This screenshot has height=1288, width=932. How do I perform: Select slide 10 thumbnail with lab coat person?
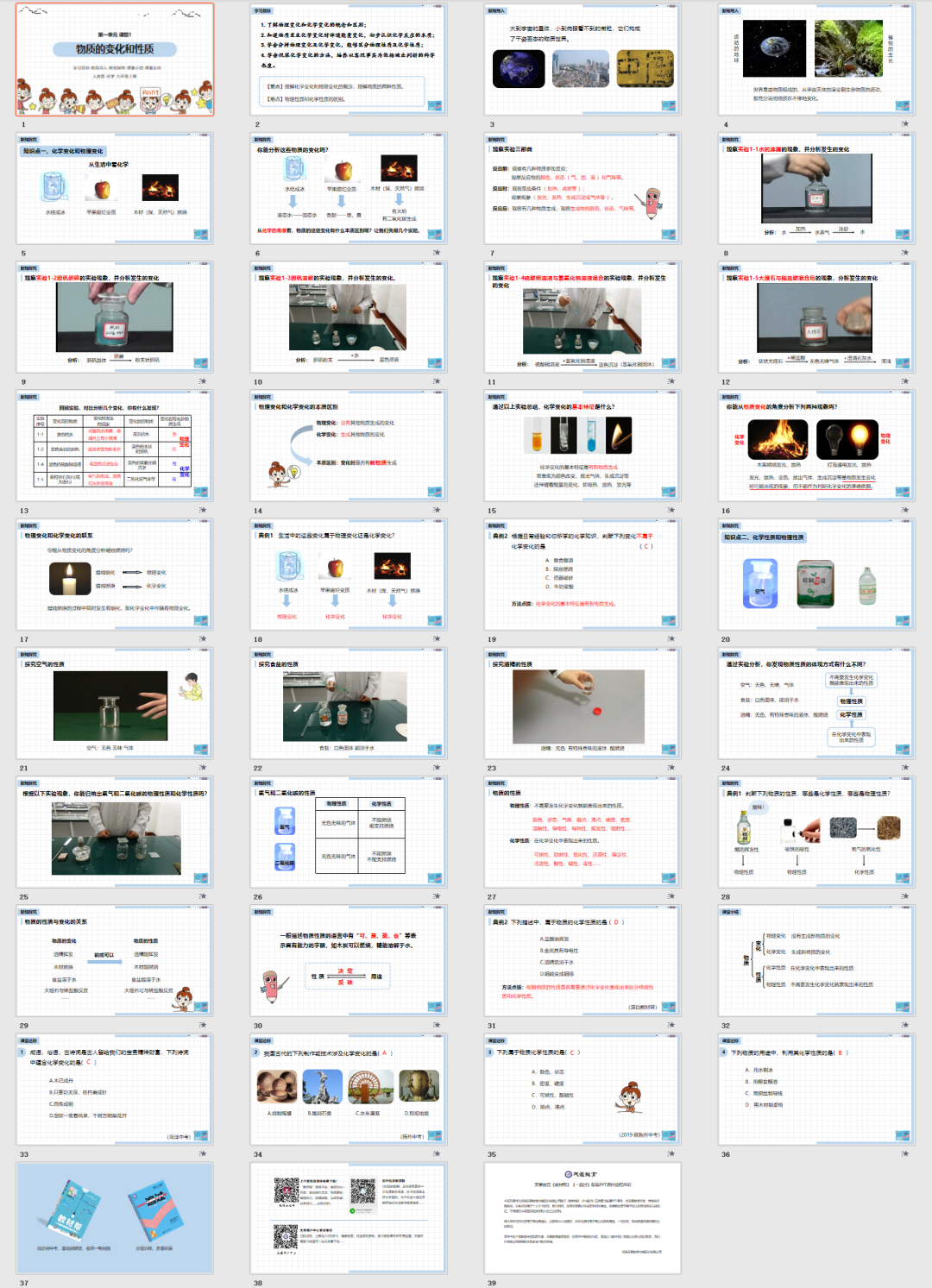pyautogui.click(x=349, y=317)
